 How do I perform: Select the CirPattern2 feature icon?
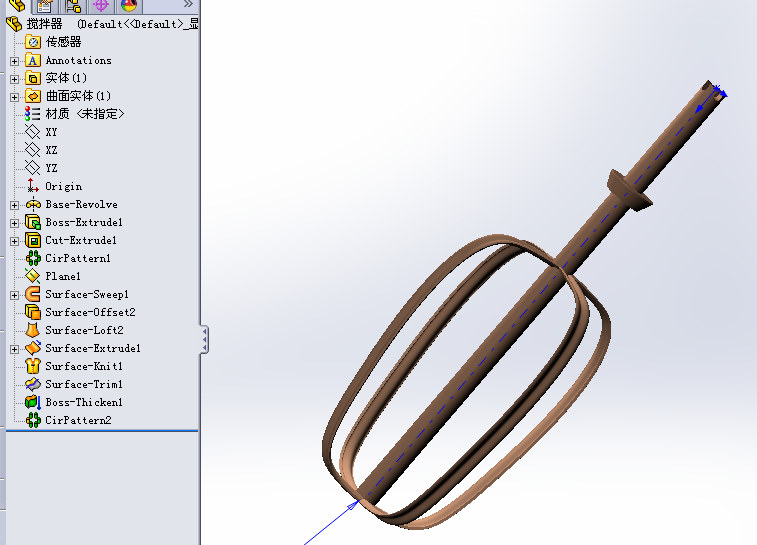pyautogui.click(x=33, y=420)
